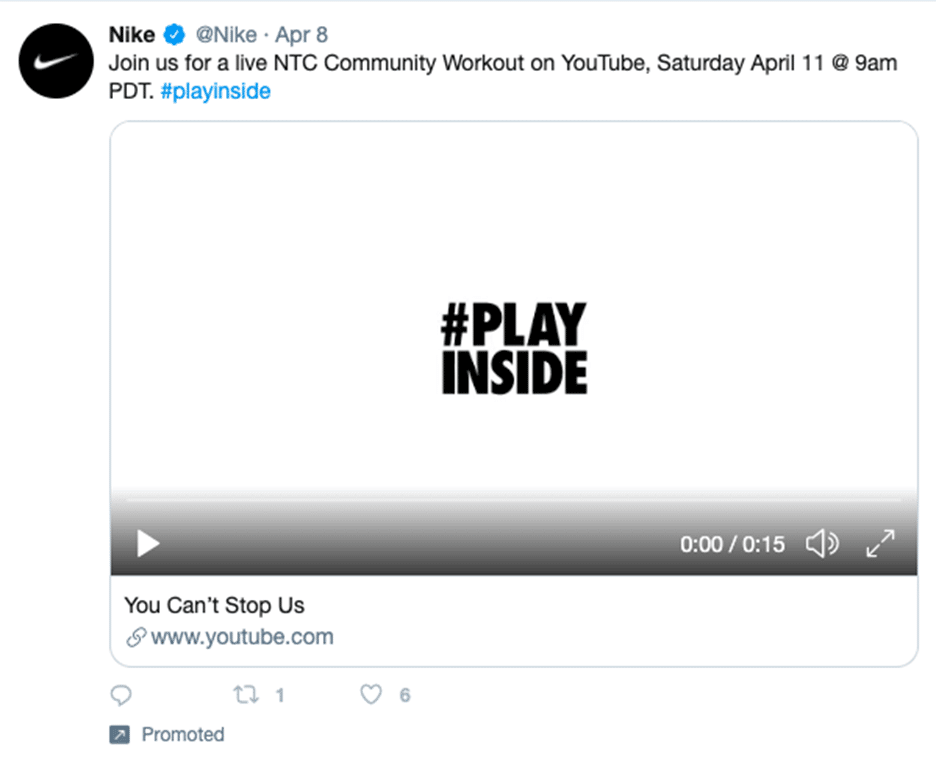Open the You Can't Stop Us card title

214,605
